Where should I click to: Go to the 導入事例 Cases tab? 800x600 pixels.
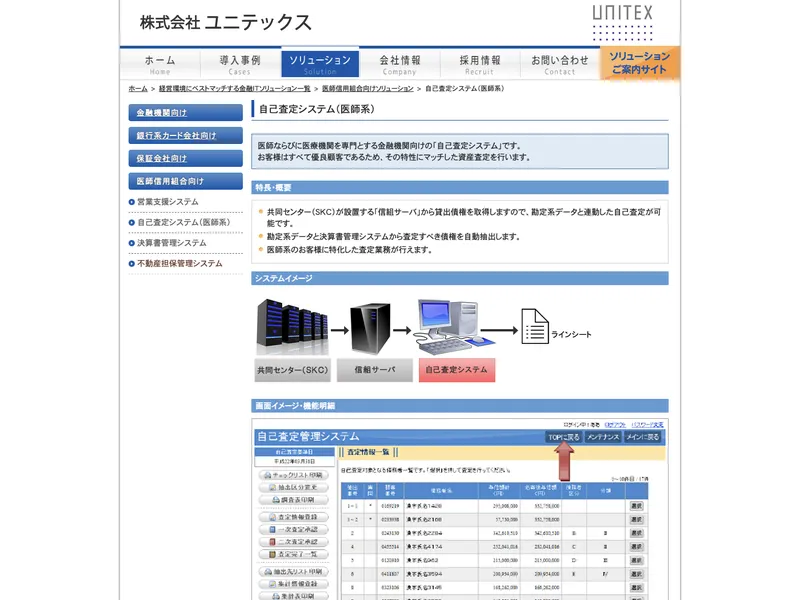[x=240, y=64]
